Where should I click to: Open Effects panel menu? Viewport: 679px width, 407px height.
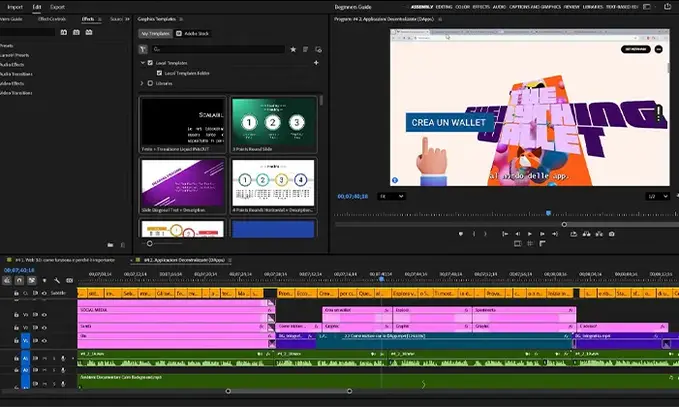[100, 19]
